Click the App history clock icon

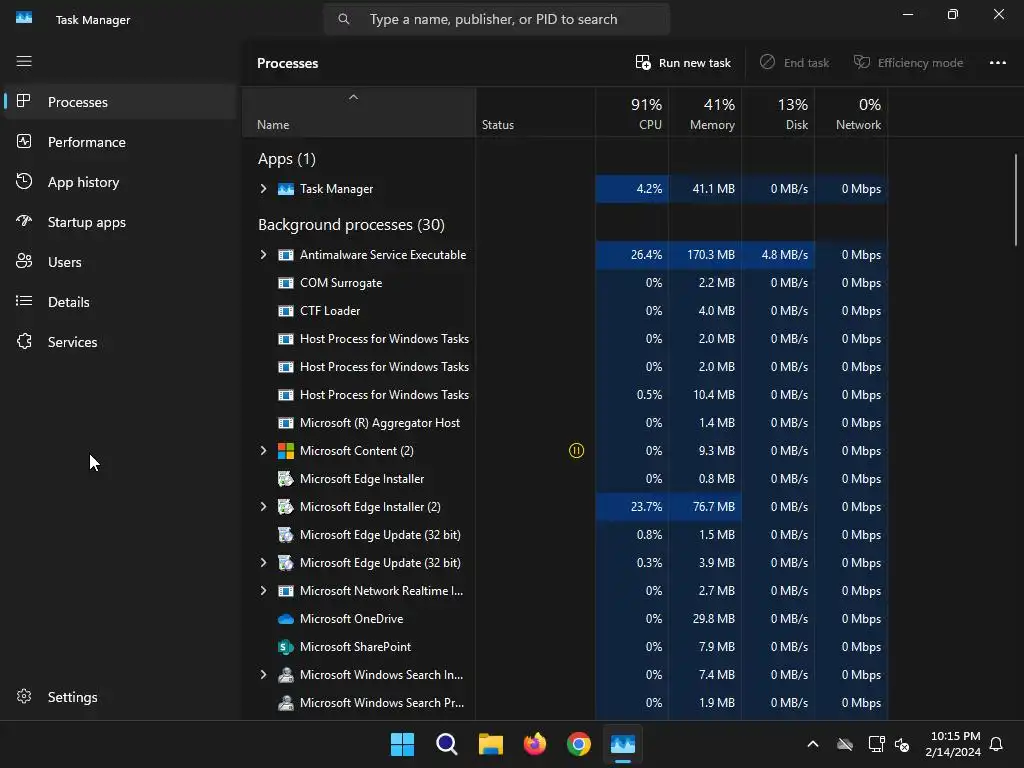pyautogui.click(x=24, y=182)
